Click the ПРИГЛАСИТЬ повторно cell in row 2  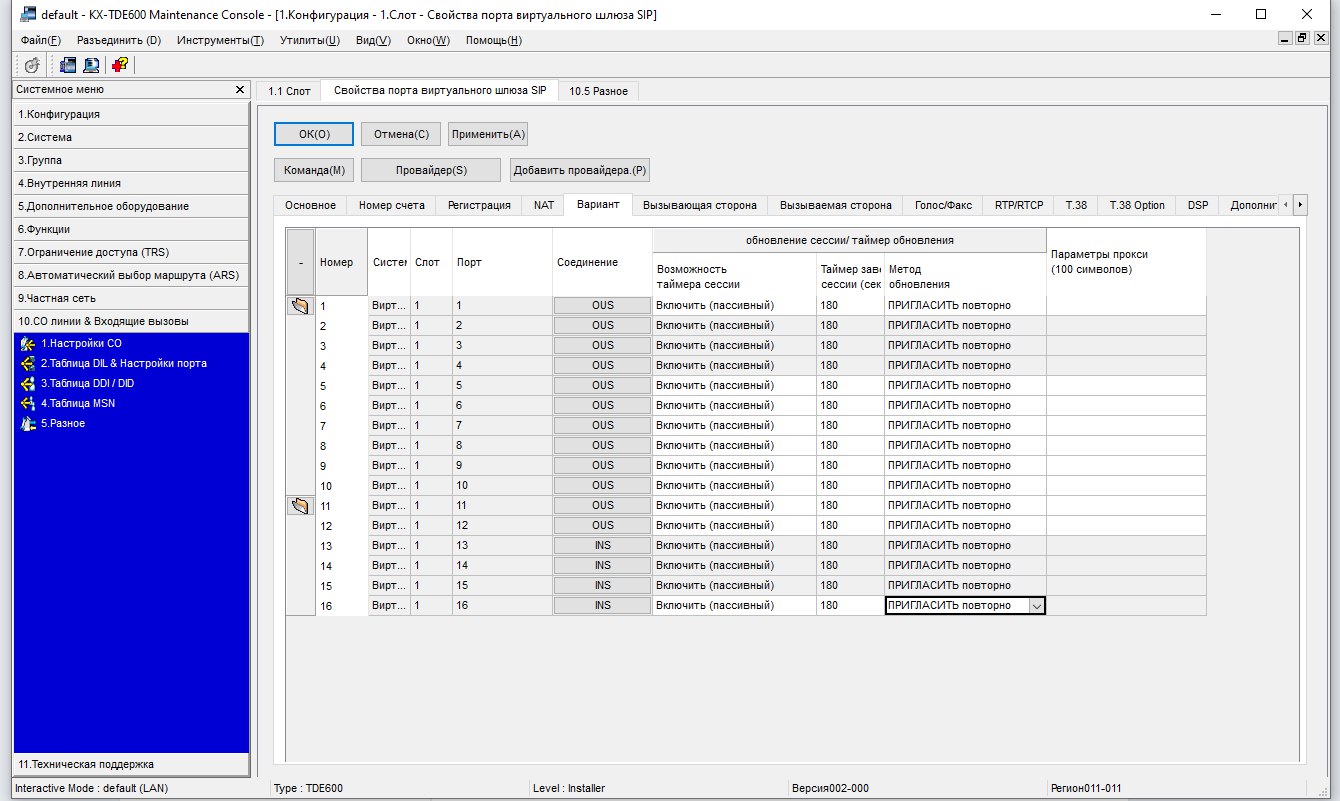pyautogui.click(x=965, y=325)
